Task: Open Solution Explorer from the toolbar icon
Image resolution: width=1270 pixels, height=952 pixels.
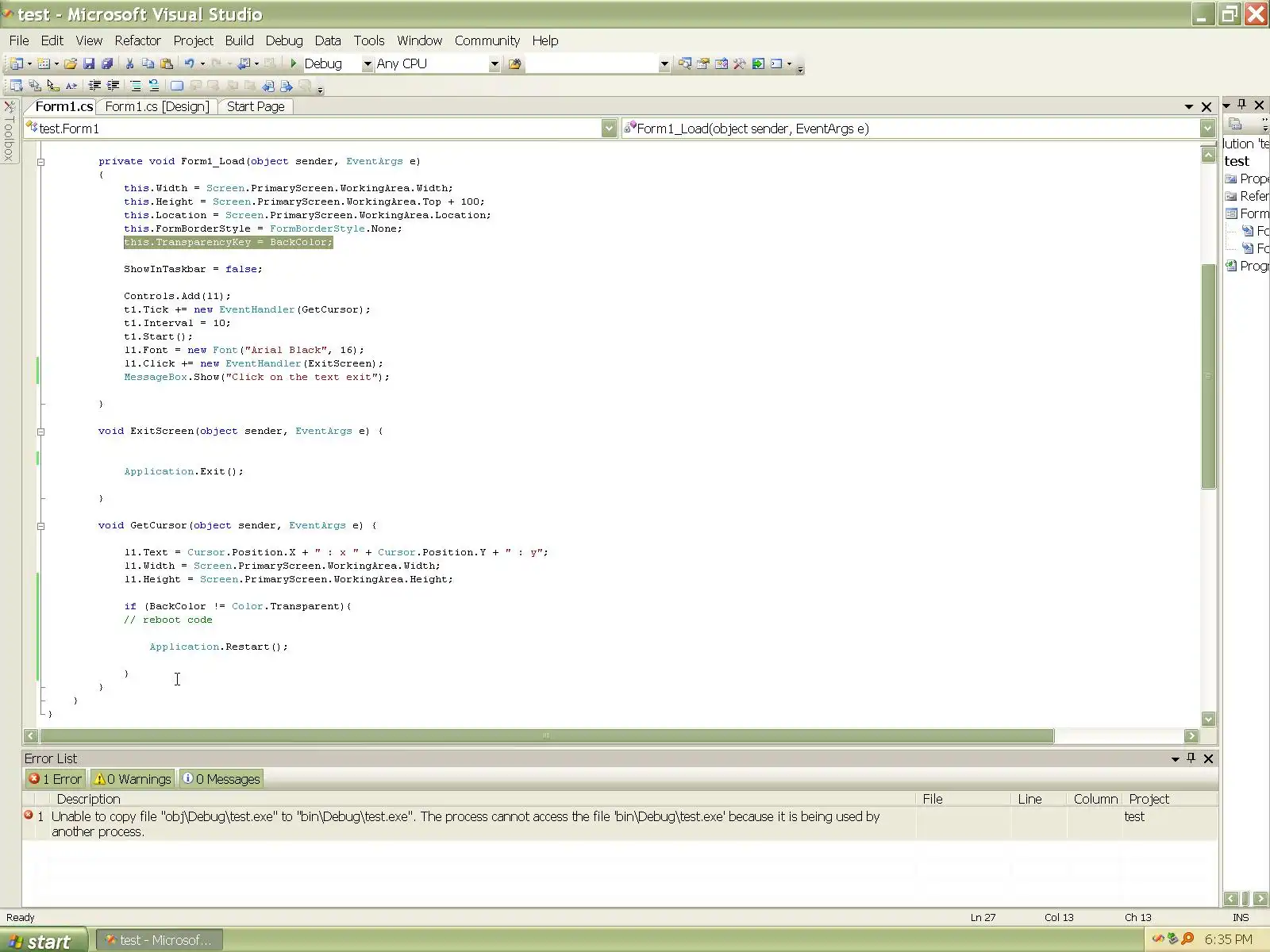Action: (684, 64)
